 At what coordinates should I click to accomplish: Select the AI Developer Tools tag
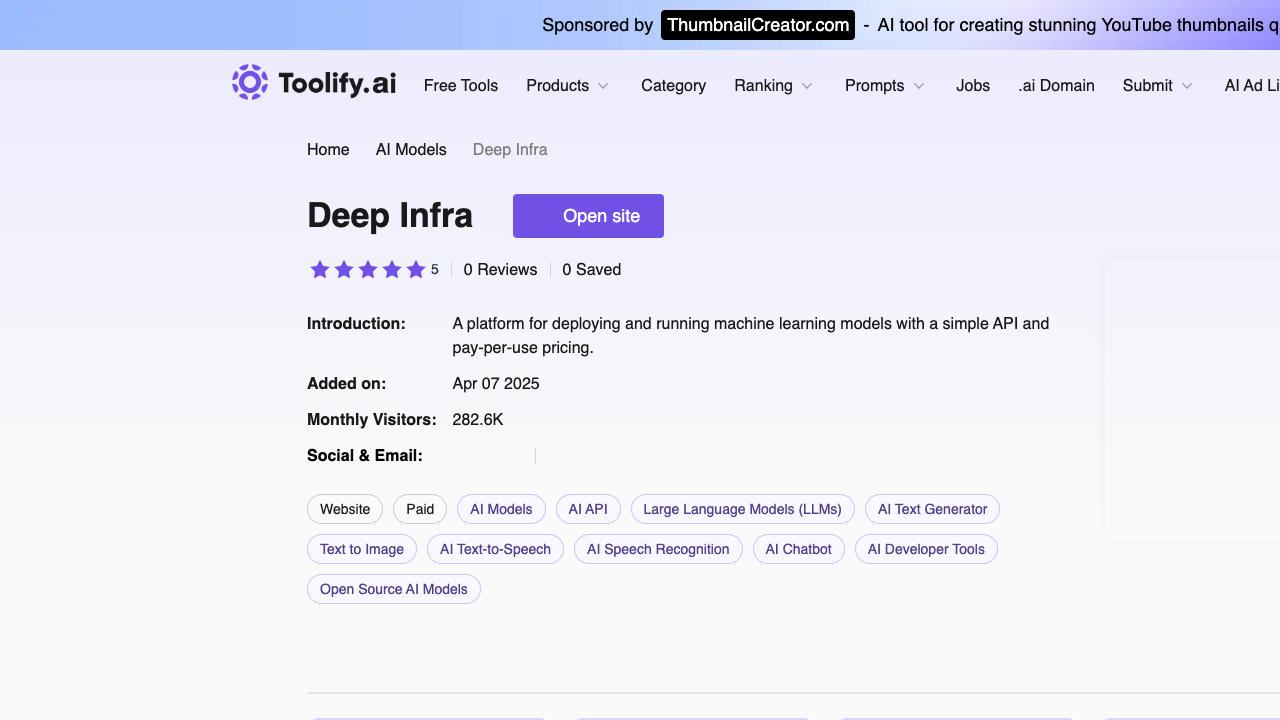click(926, 549)
